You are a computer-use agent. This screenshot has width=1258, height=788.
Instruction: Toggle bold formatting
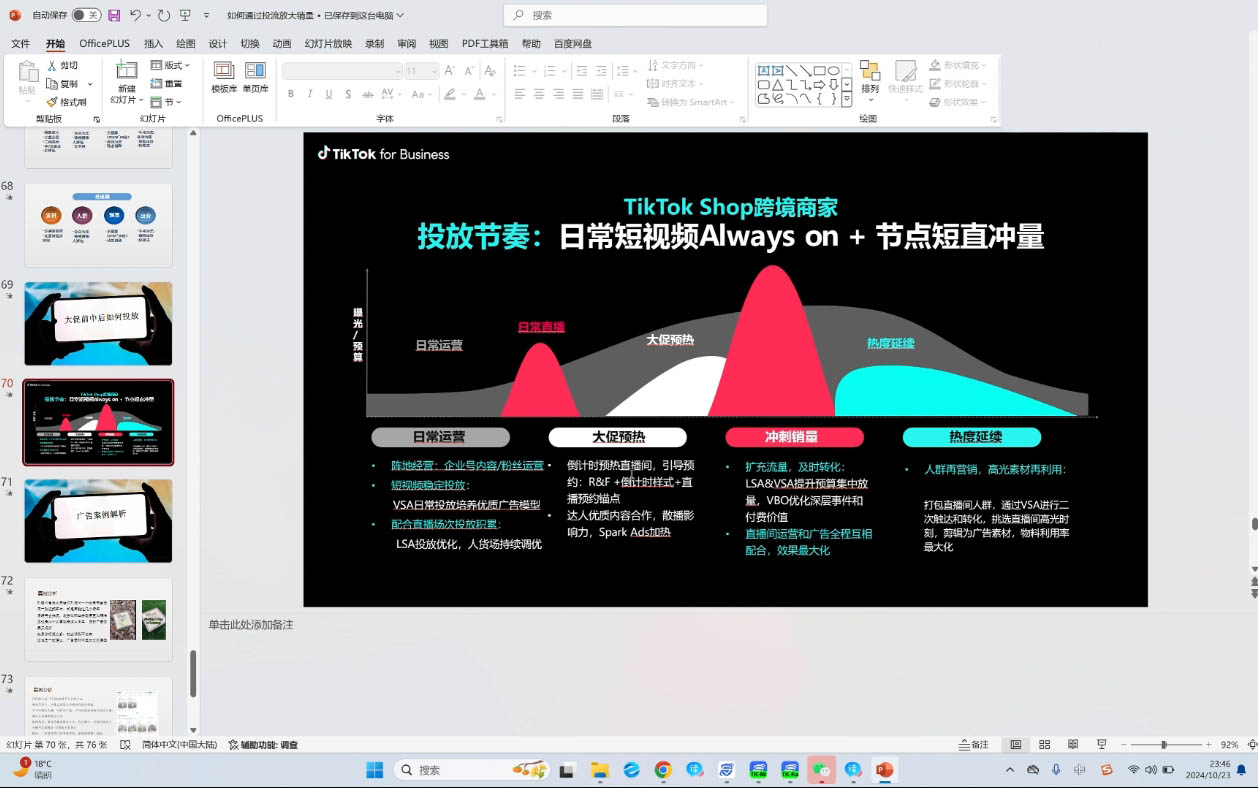click(291, 93)
